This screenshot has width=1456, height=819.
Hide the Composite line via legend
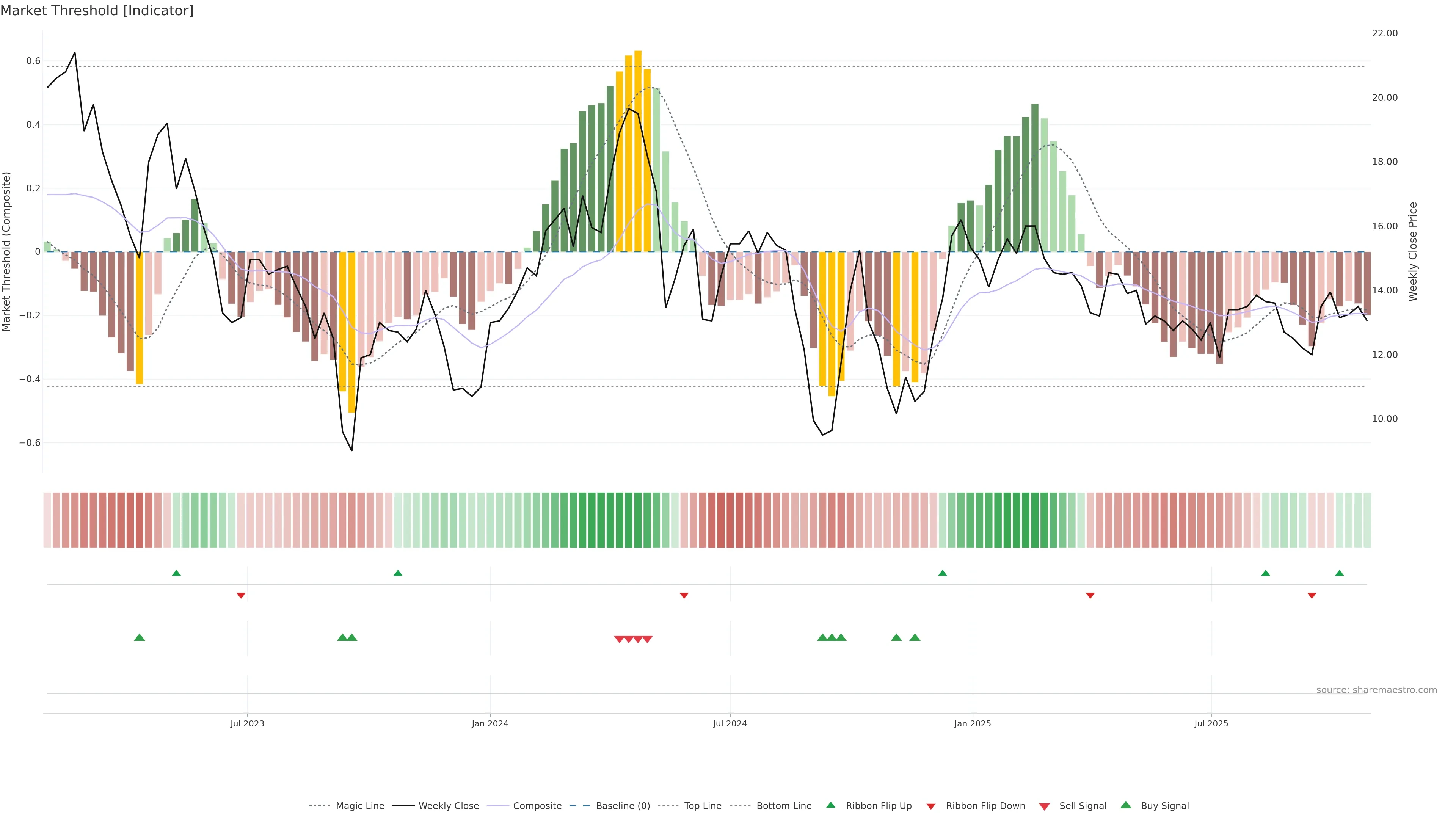[537, 806]
